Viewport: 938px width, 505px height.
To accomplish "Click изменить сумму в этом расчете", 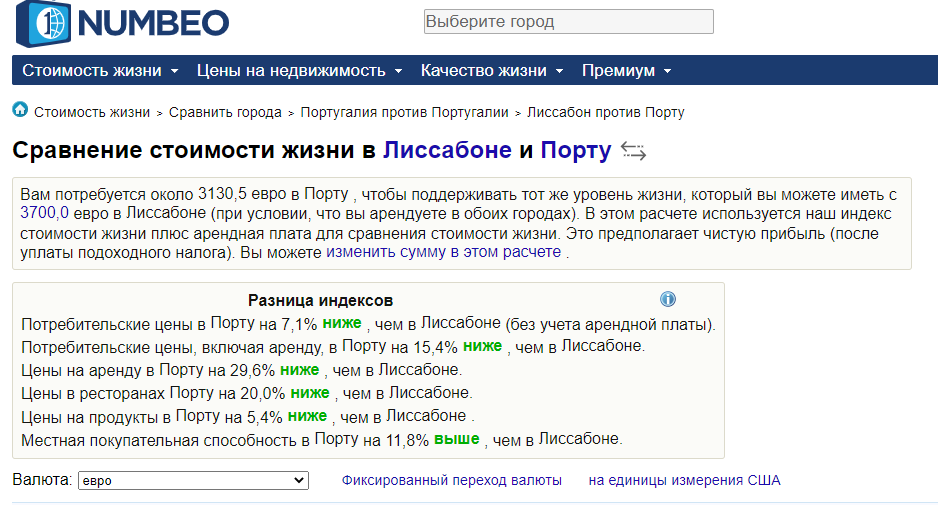I will point(443,252).
